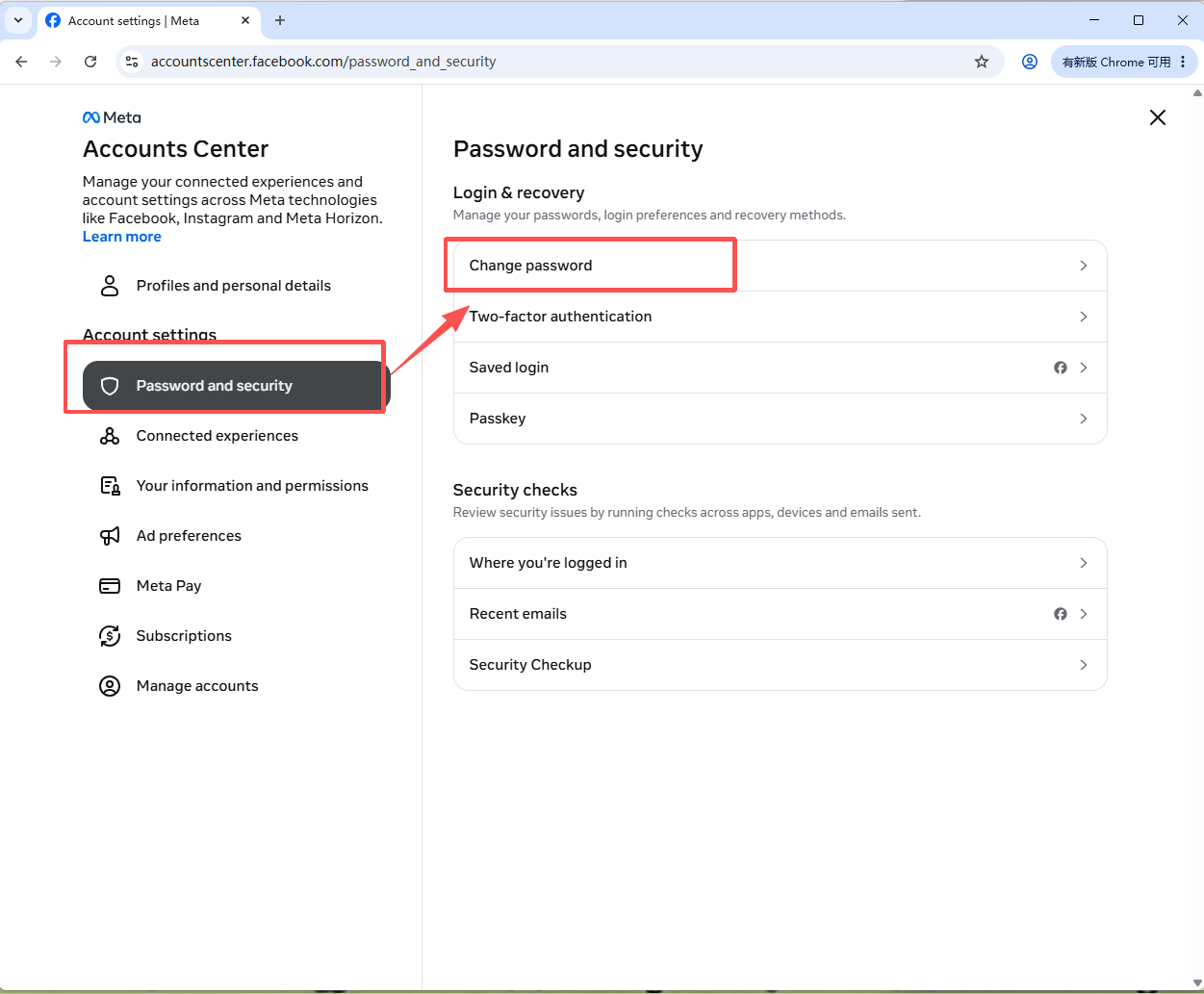Open Two-factor authentication option
Viewport: 1204px width, 994px height.
tap(781, 317)
